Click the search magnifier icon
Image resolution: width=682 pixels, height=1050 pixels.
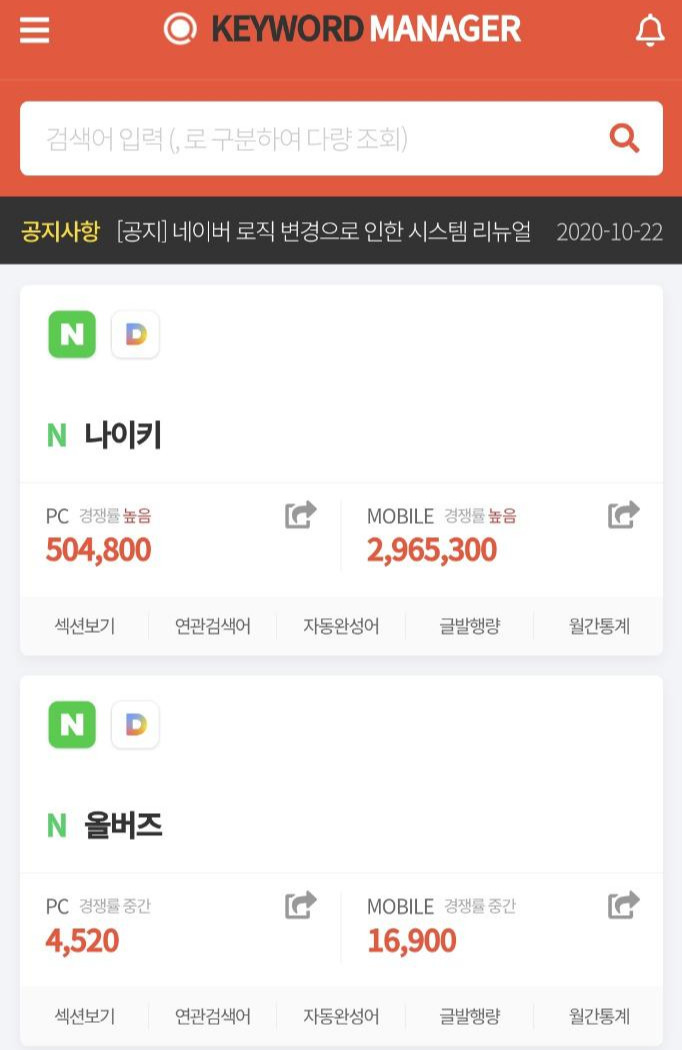click(x=624, y=139)
